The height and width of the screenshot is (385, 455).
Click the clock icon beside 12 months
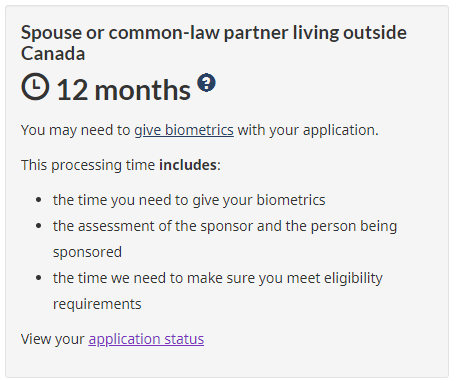[x=35, y=87]
